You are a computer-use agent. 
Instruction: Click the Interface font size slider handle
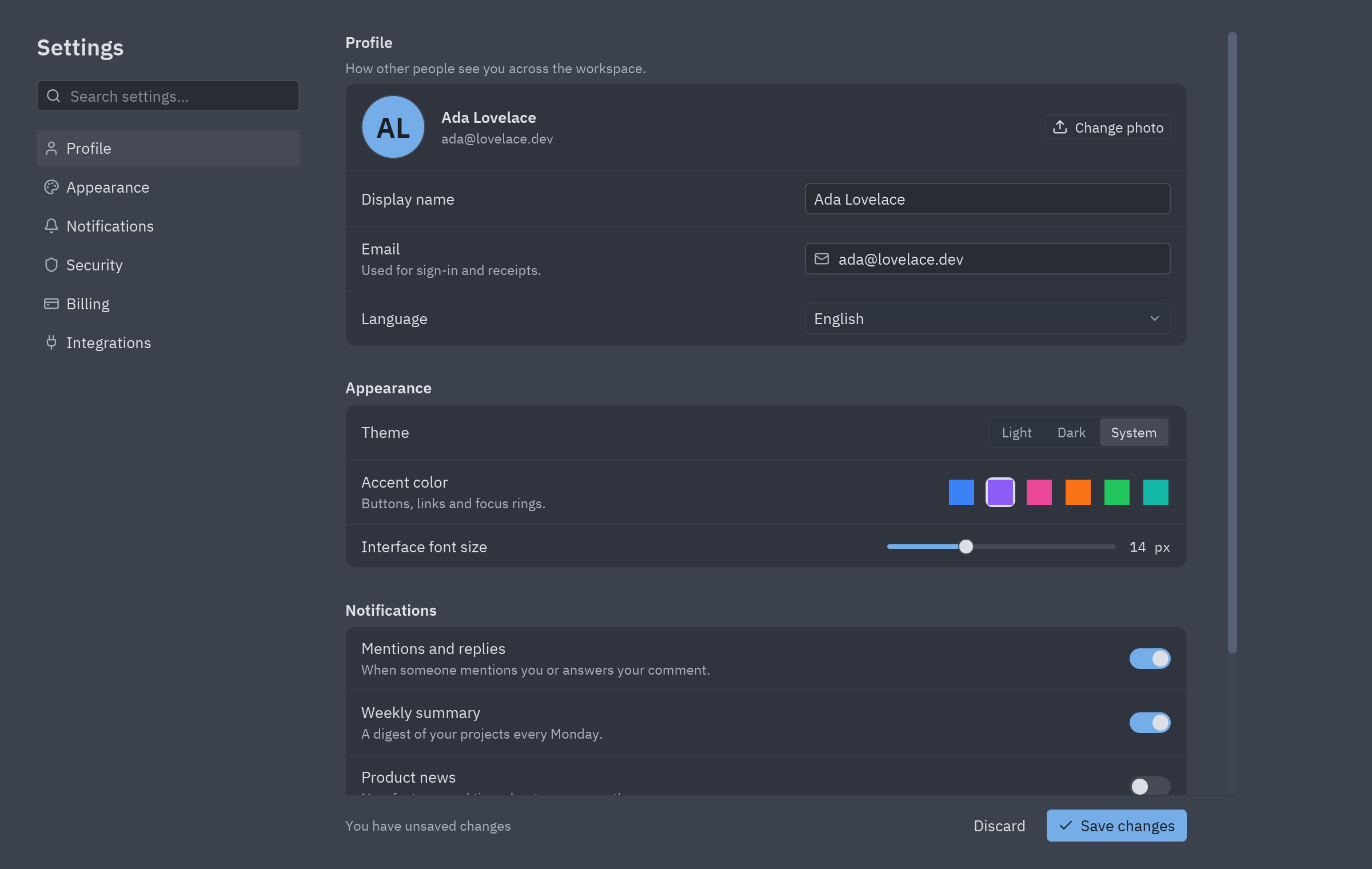966,547
